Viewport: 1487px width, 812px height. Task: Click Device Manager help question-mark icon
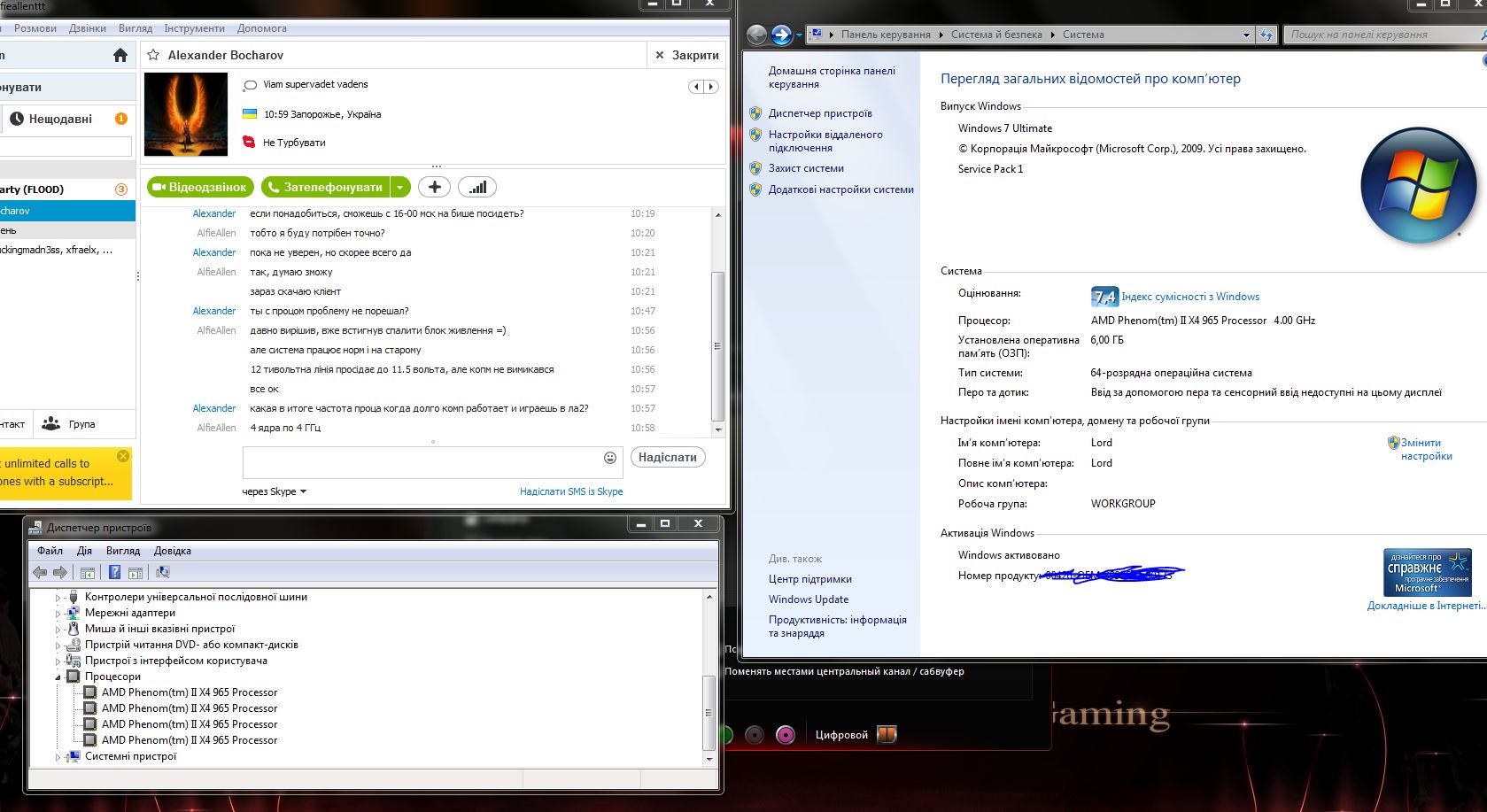(114, 573)
